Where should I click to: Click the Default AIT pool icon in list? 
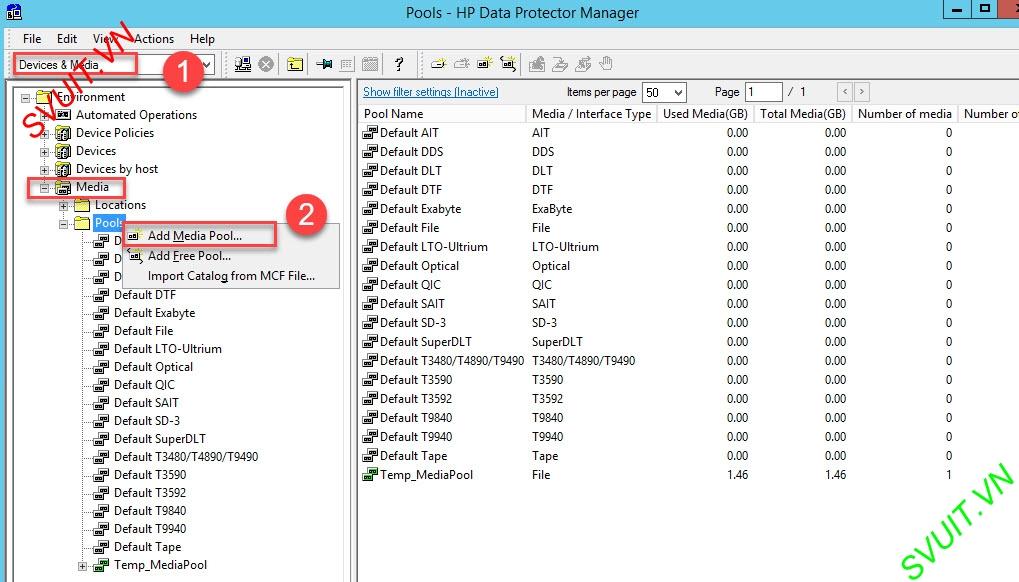370,133
